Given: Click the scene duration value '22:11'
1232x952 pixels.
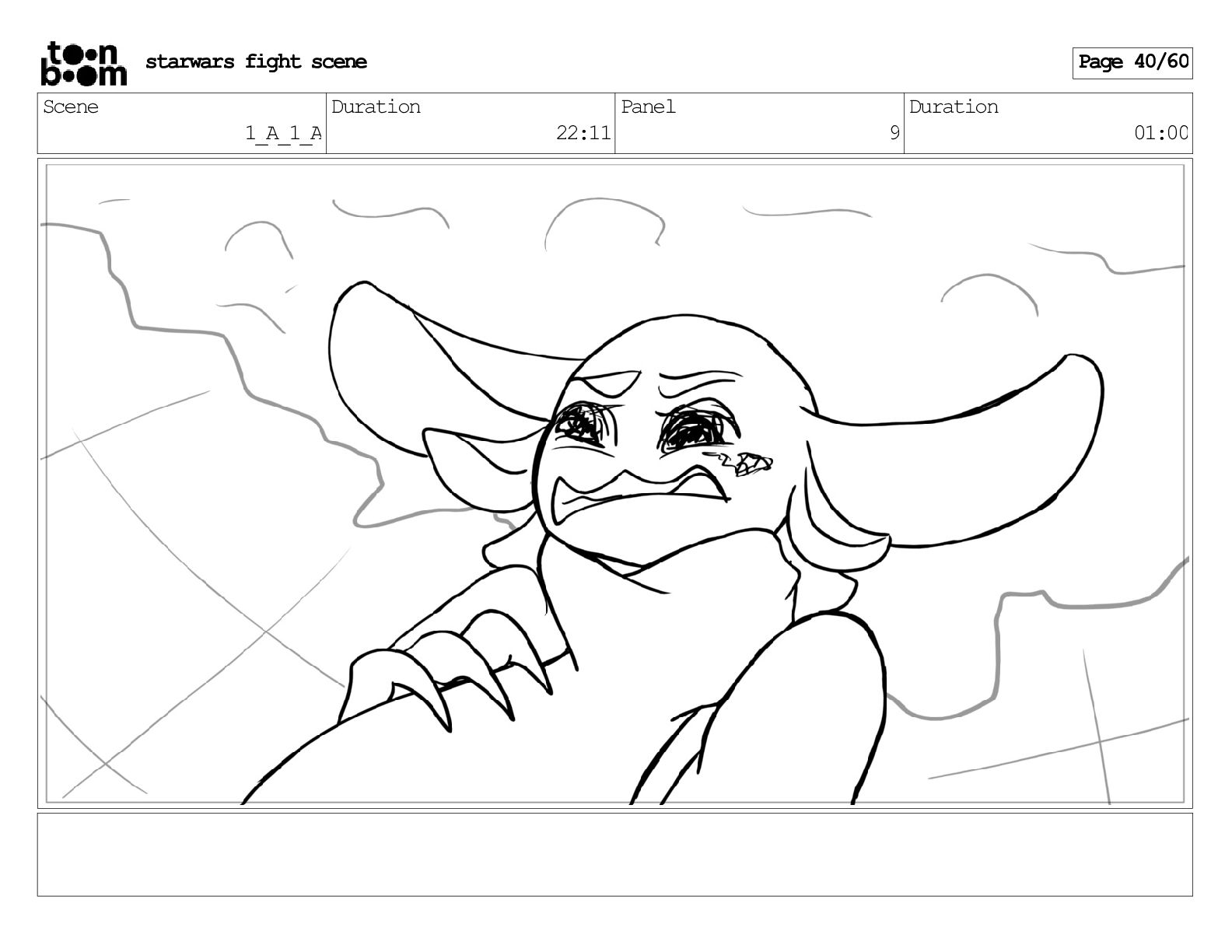Looking at the screenshot, I should pyautogui.click(x=583, y=133).
